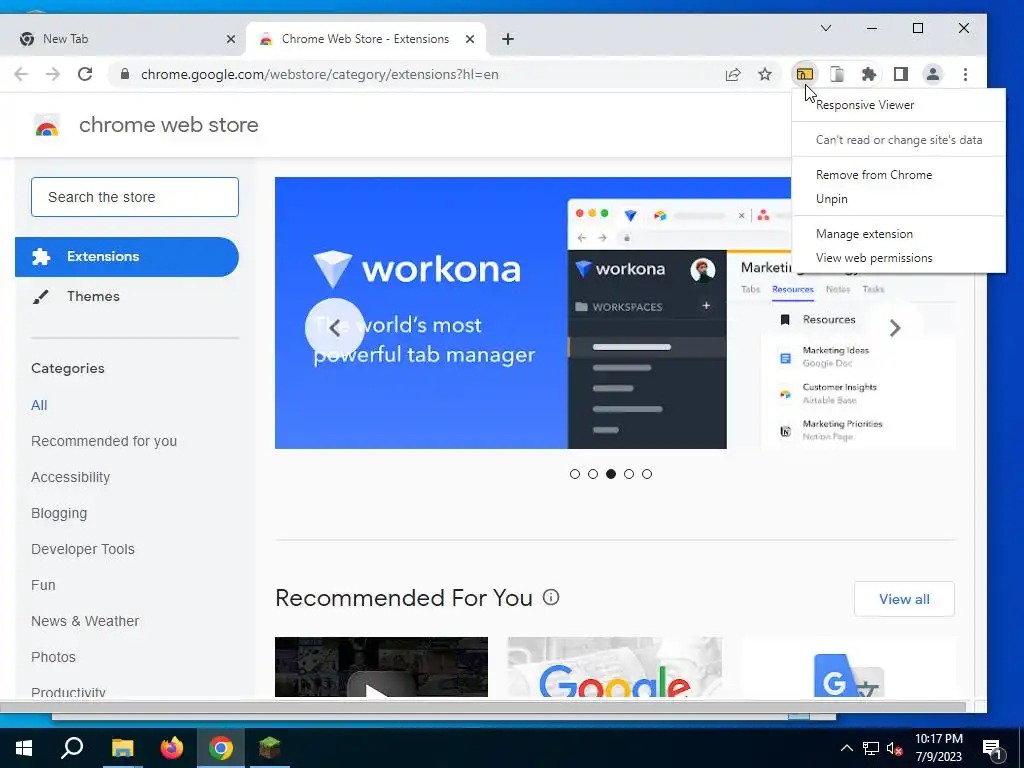Open the Minecraft block taskbar icon
Image resolution: width=1024 pixels, height=768 pixels.
tap(269, 748)
